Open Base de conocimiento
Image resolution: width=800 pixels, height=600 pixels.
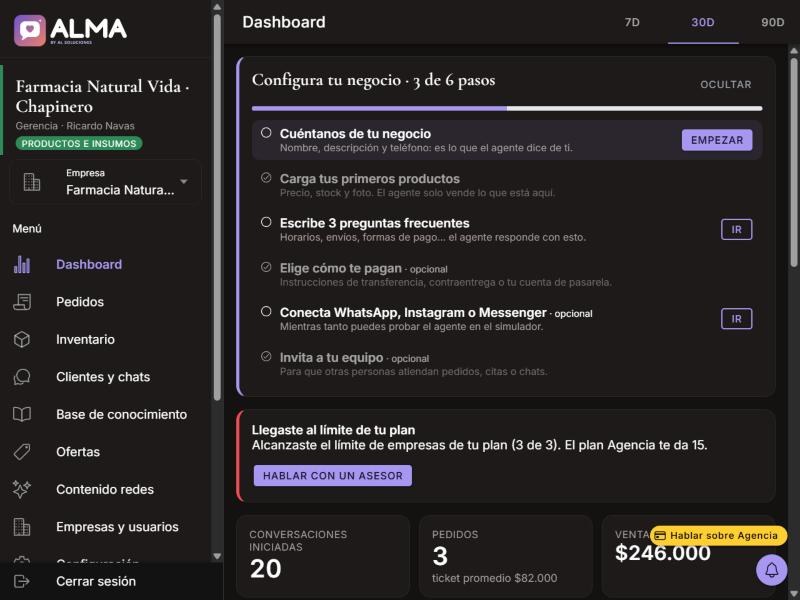106,414
